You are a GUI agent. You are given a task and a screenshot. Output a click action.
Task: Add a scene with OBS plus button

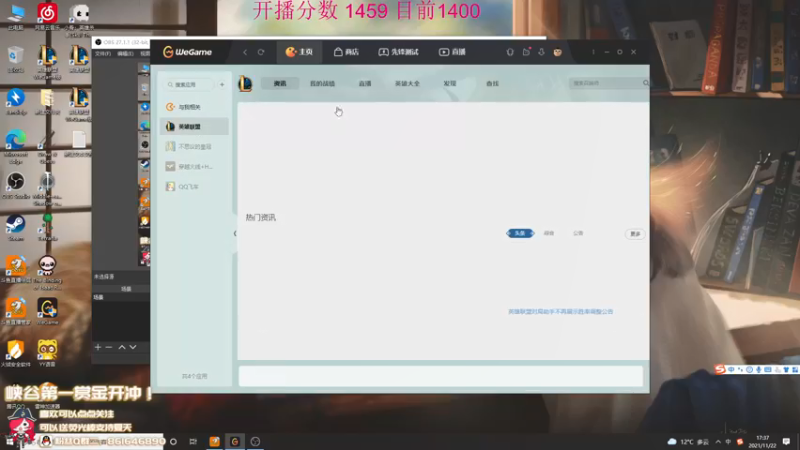pos(98,347)
